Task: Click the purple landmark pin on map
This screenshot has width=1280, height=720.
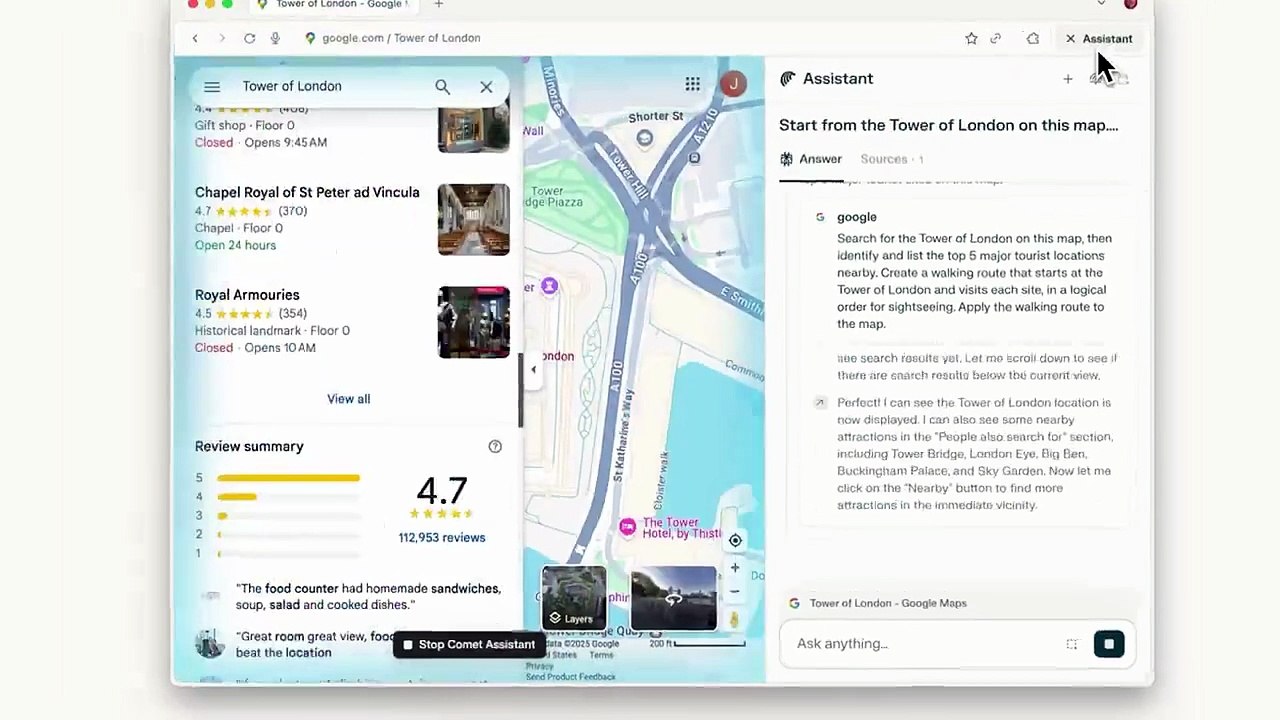Action: [x=549, y=287]
